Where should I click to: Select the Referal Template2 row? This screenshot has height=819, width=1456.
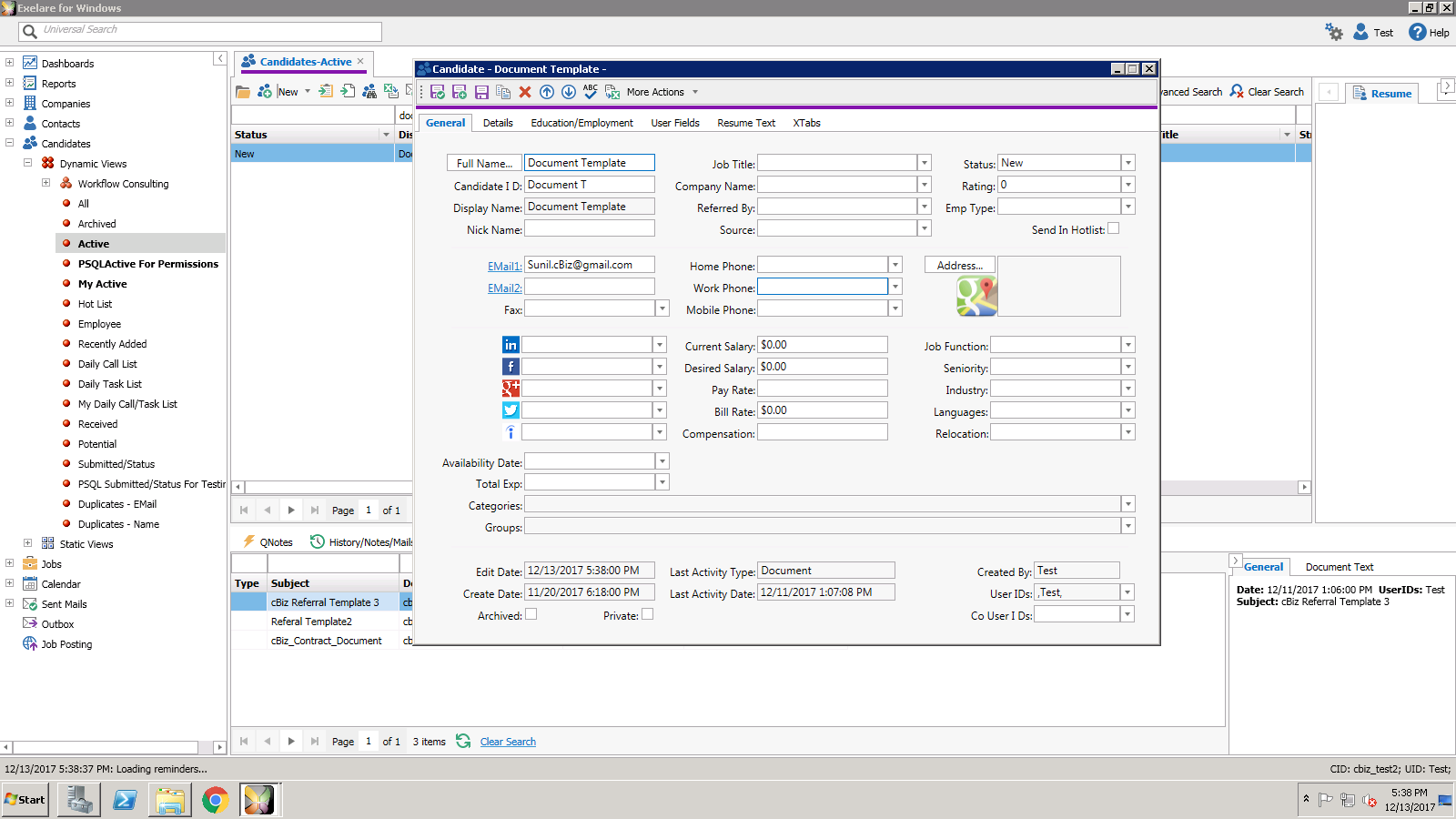(x=311, y=622)
